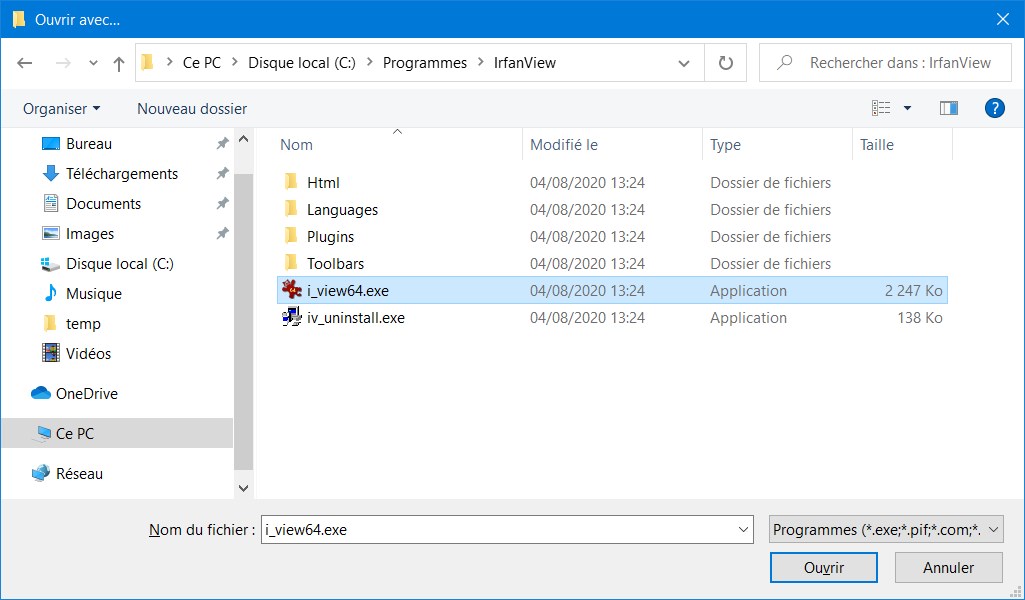Click the Ouvrir button

click(x=824, y=568)
